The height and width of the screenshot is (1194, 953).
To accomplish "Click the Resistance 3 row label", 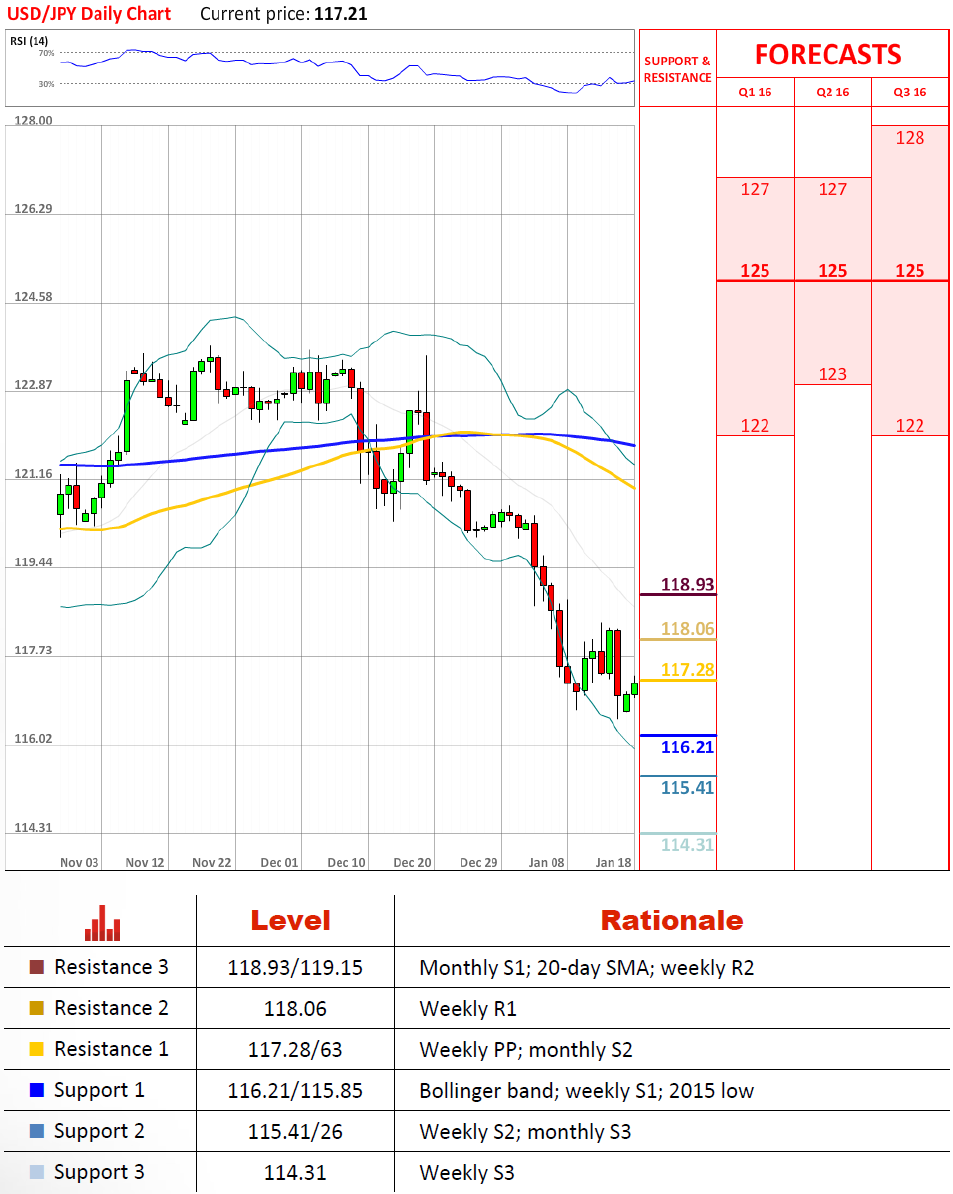I will point(111,967).
